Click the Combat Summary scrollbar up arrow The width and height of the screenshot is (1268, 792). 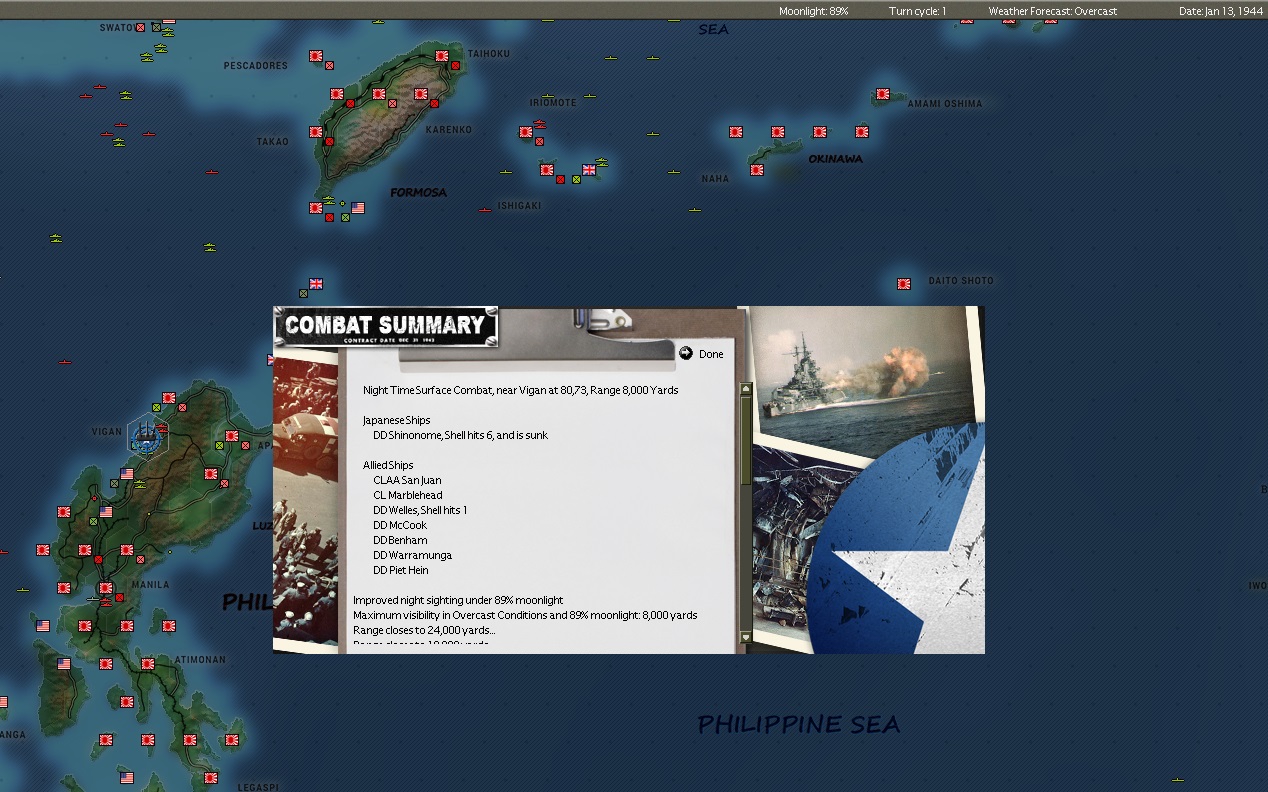(745, 389)
